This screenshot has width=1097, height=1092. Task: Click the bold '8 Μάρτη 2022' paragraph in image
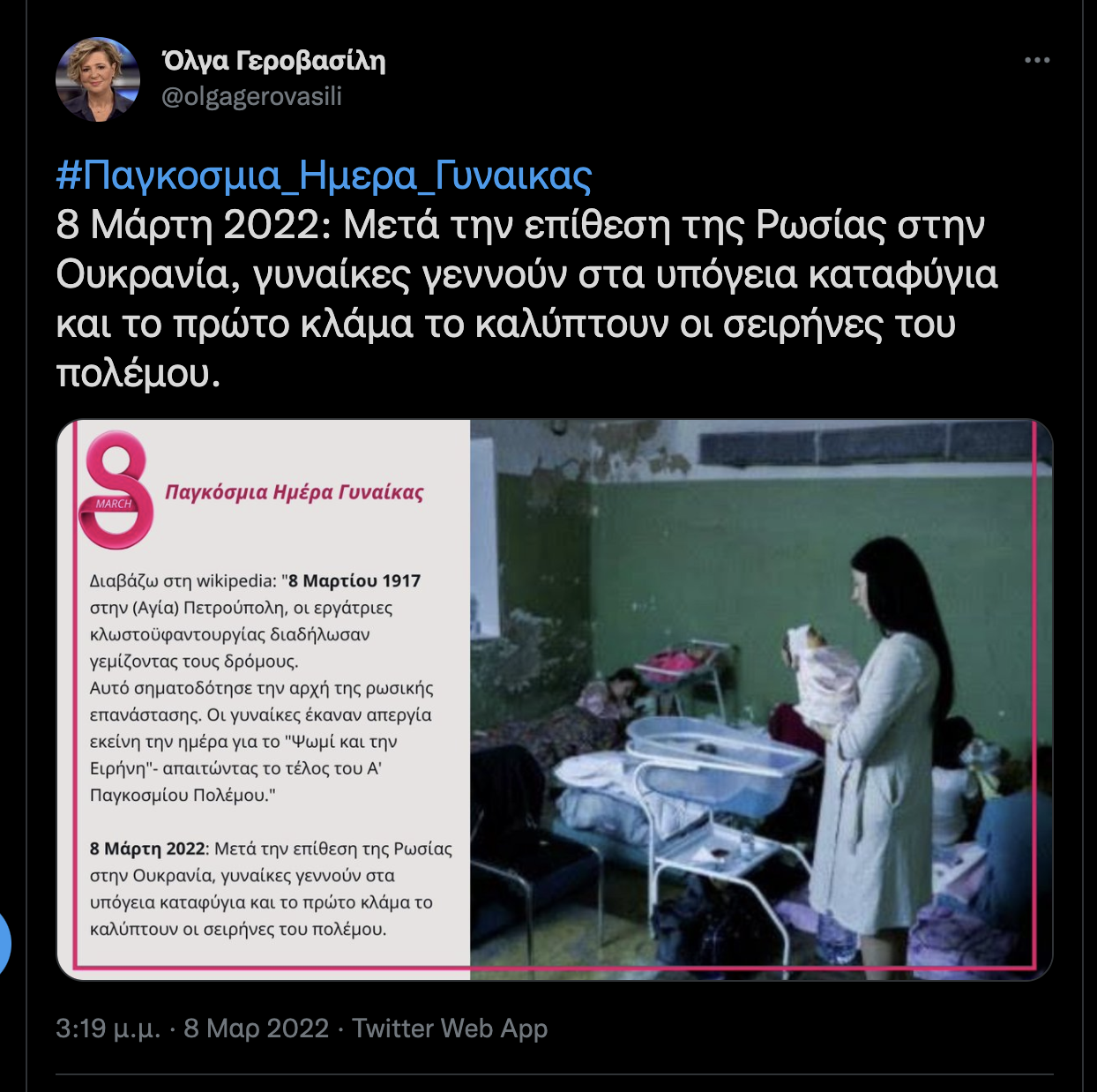click(271, 888)
